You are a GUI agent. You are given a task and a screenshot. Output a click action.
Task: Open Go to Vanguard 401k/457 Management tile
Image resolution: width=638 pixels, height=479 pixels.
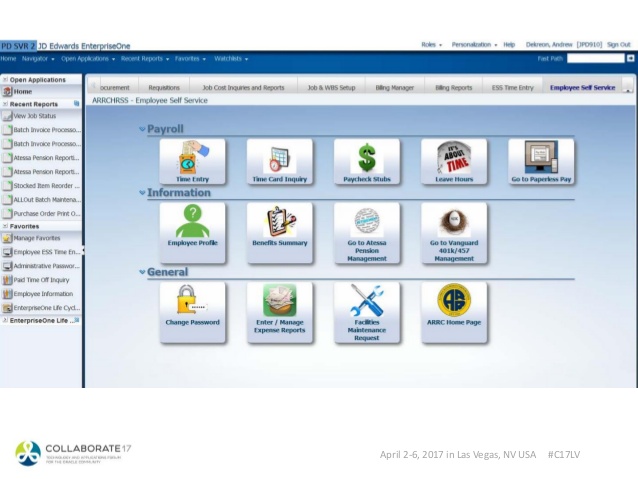click(x=454, y=233)
